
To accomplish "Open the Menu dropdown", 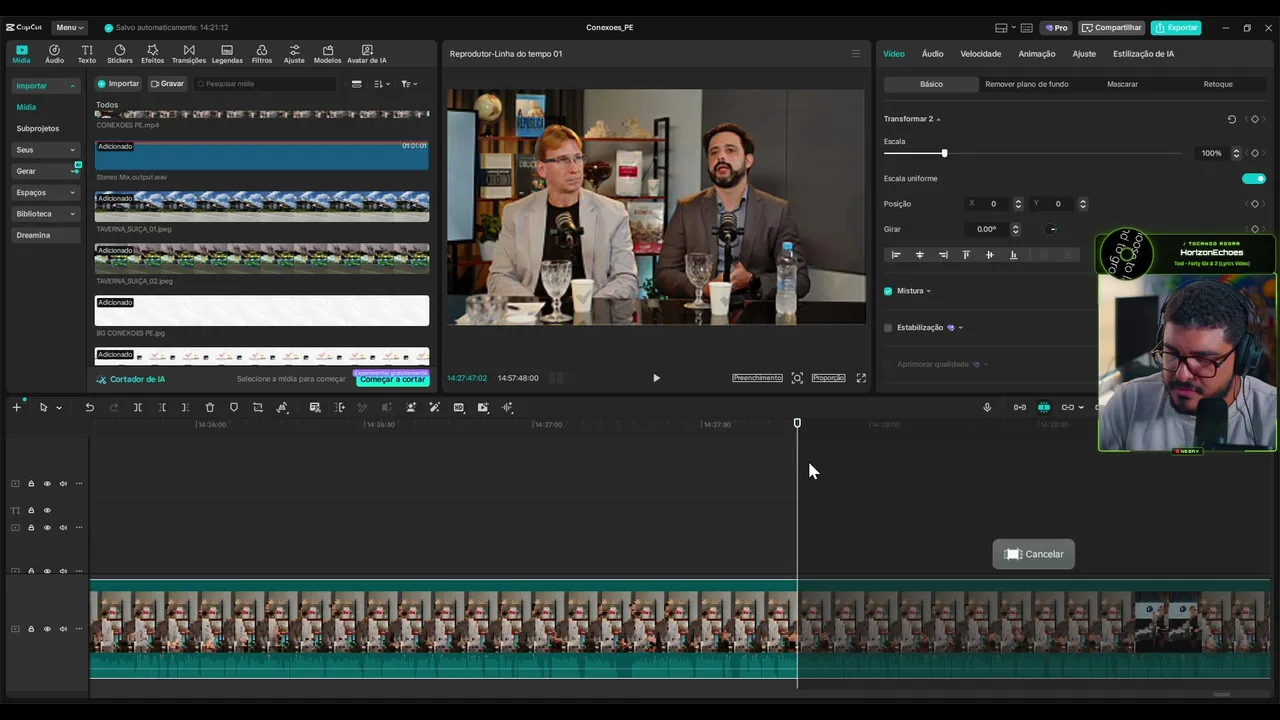I will click(69, 28).
